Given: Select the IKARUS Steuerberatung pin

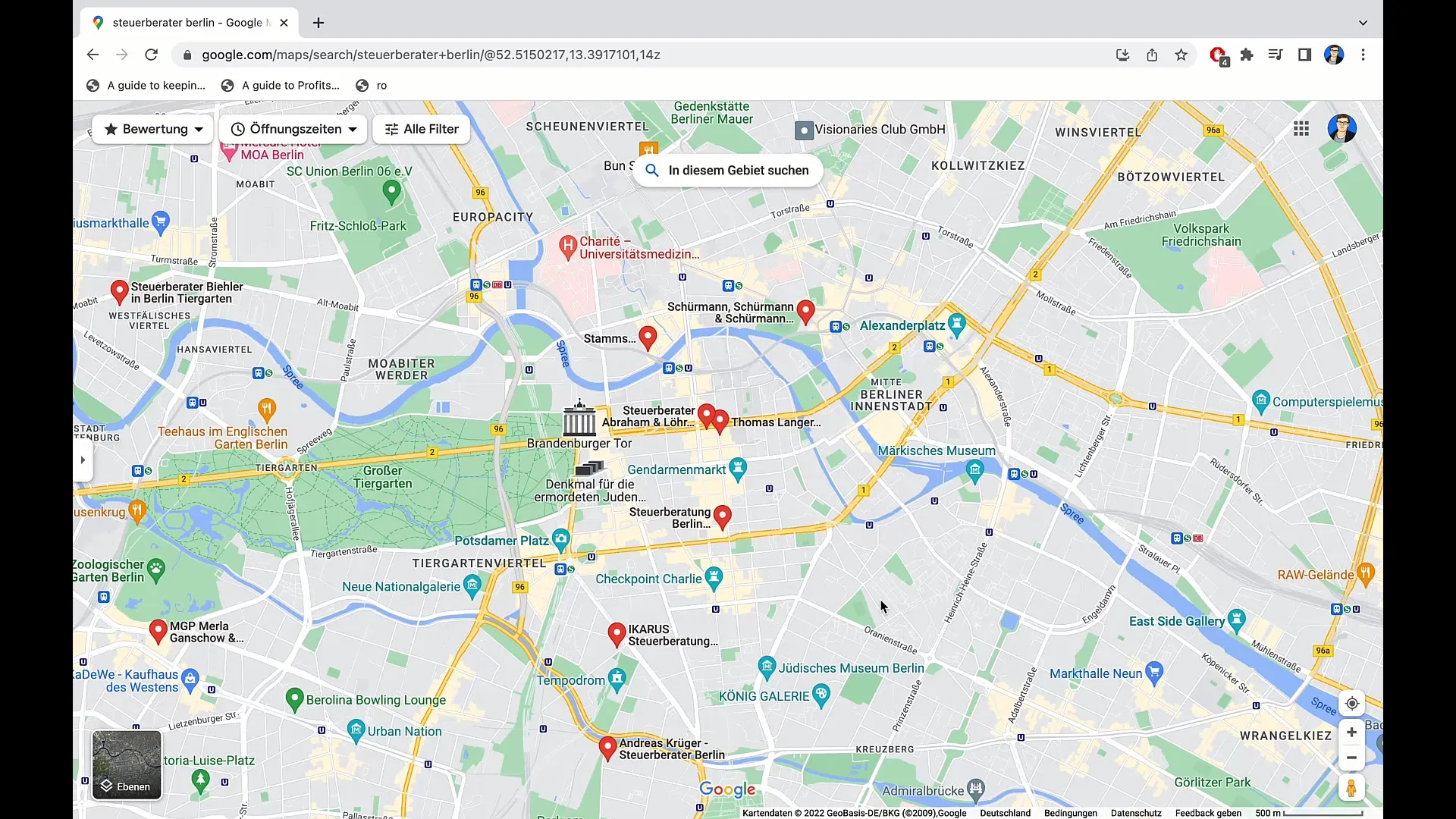Looking at the screenshot, I should 617,635.
